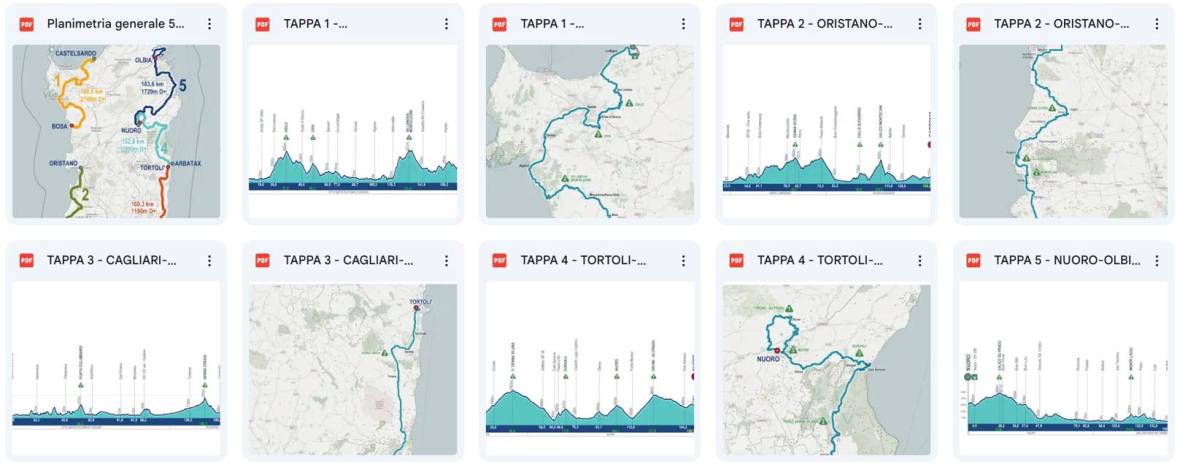Open TAPPA 4 map thumbnail showing NUORO
The image size is (1180, 467).
point(827,369)
